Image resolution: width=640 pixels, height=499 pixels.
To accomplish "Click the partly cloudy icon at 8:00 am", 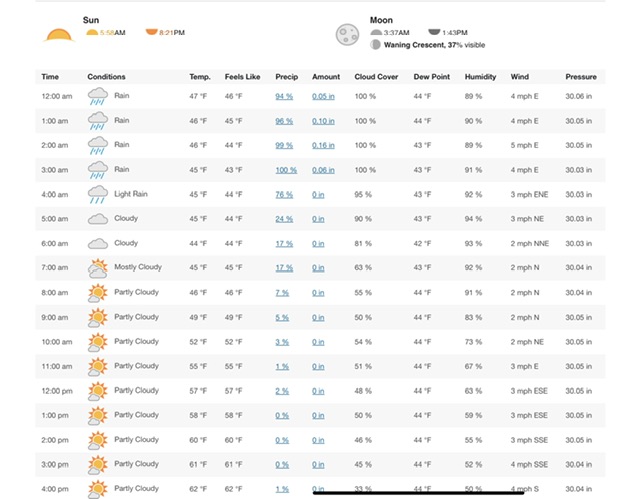I will pyautogui.click(x=98, y=293).
